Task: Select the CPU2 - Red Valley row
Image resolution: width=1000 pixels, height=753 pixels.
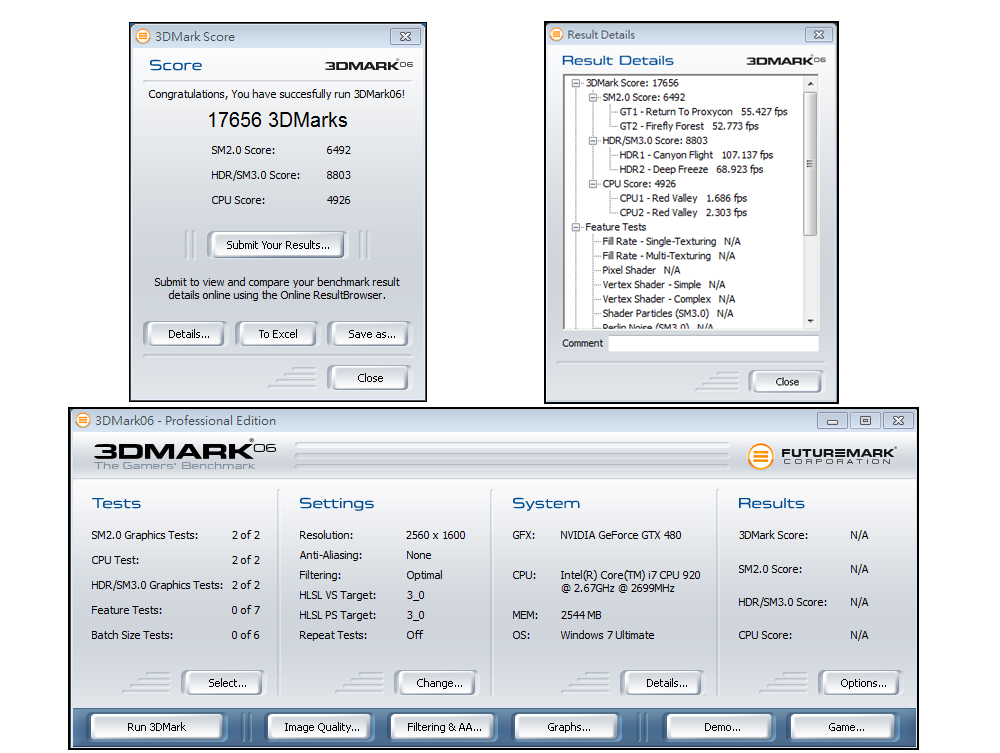Action: click(683, 213)
